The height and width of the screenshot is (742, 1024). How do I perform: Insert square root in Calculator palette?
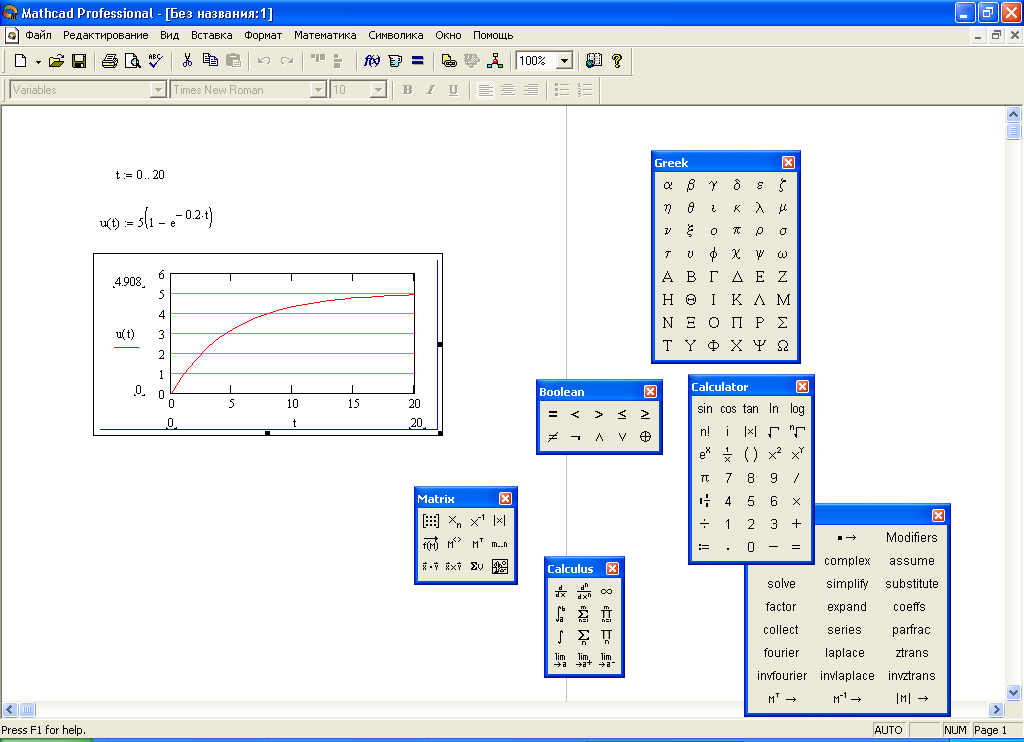pos(774,432)
